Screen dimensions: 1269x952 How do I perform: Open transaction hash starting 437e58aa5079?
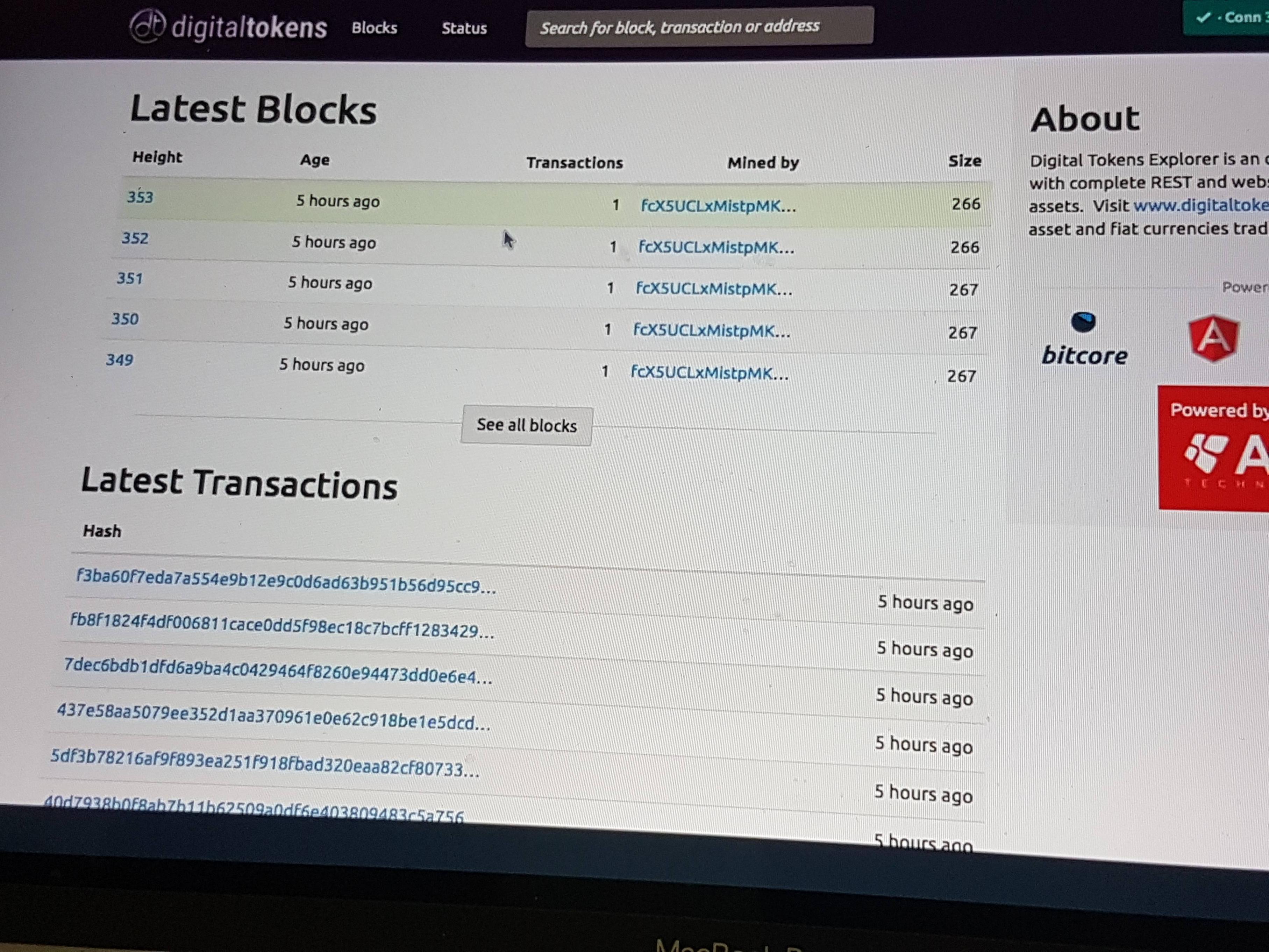274,717
